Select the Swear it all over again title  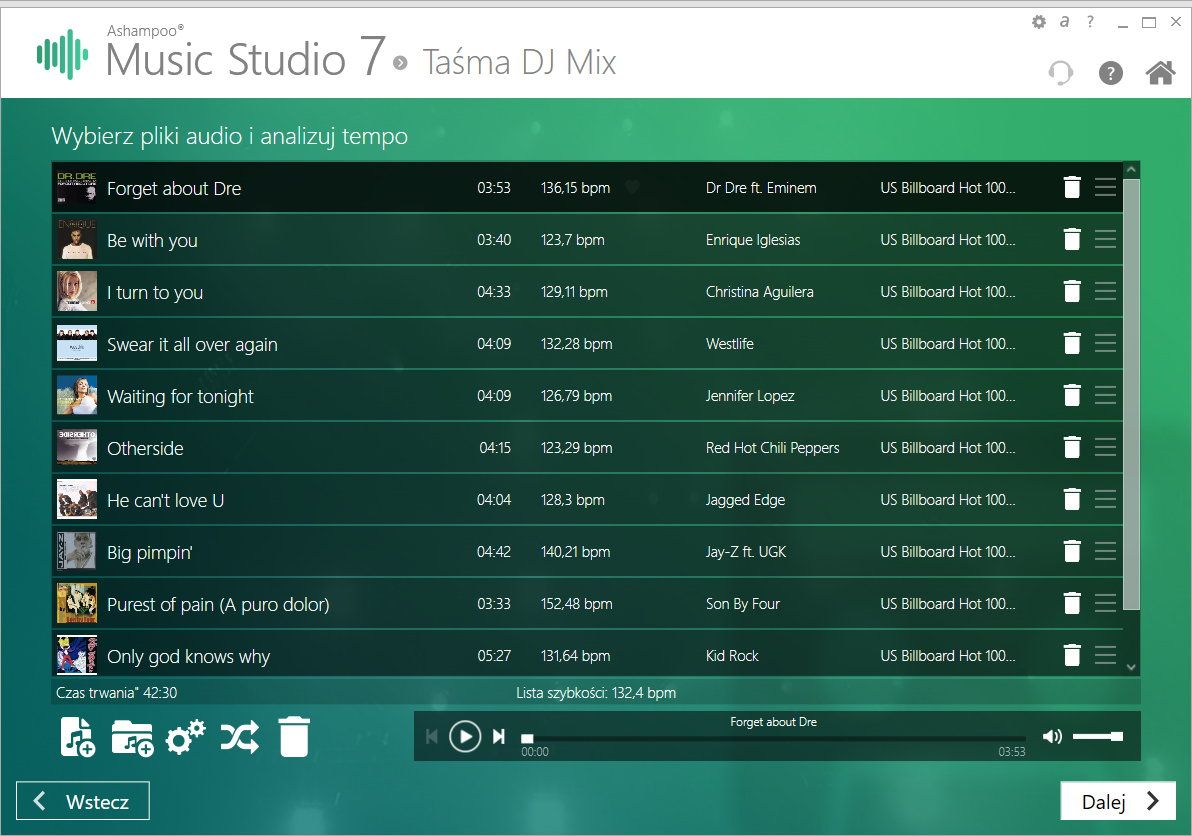pyautogui.click(x=192, y=344)
